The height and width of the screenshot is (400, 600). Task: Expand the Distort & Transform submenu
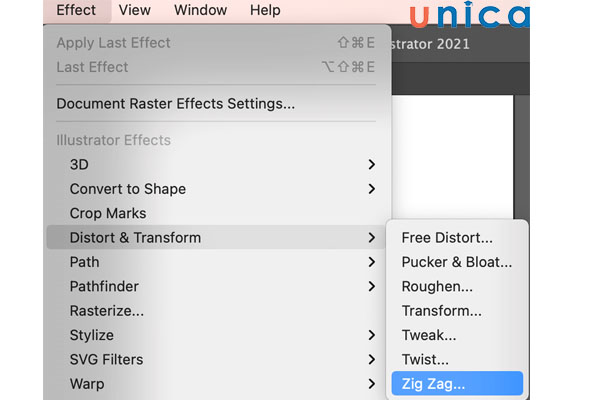pos(135,238)
